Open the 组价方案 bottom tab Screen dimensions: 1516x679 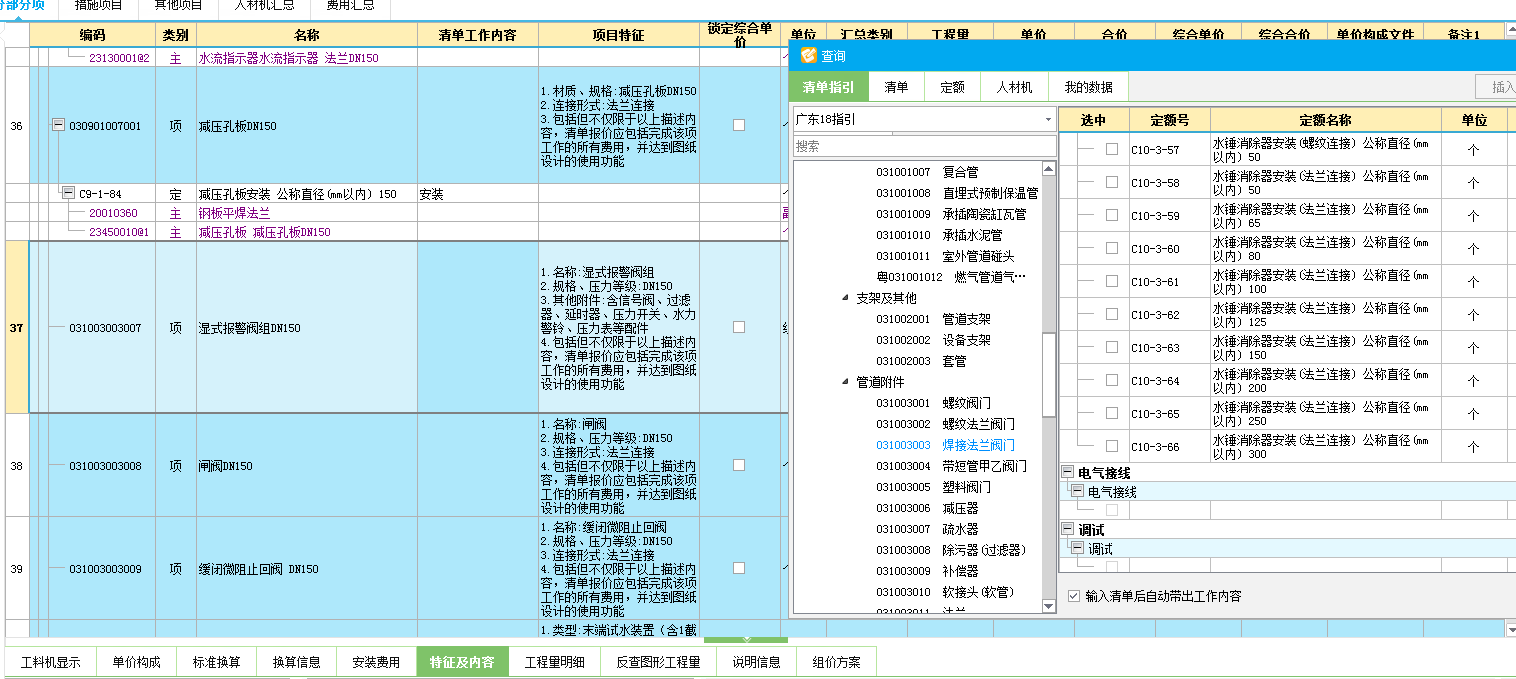click(x=836, y=662)
